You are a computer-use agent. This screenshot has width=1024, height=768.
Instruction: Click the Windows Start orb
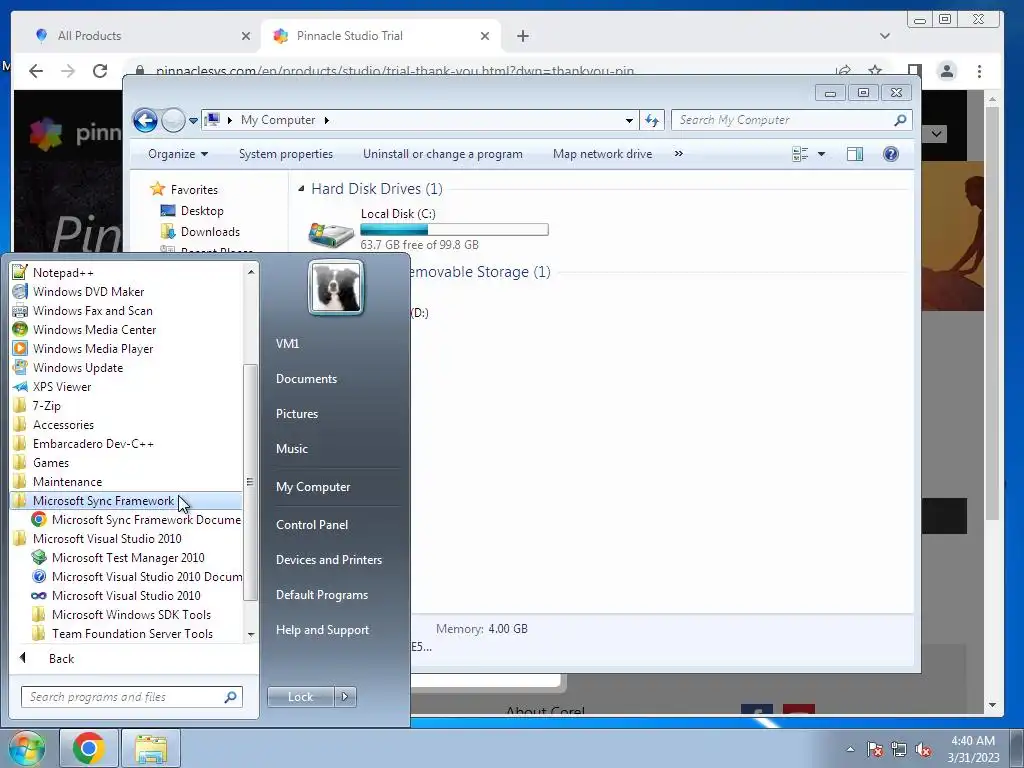(26, 748)
